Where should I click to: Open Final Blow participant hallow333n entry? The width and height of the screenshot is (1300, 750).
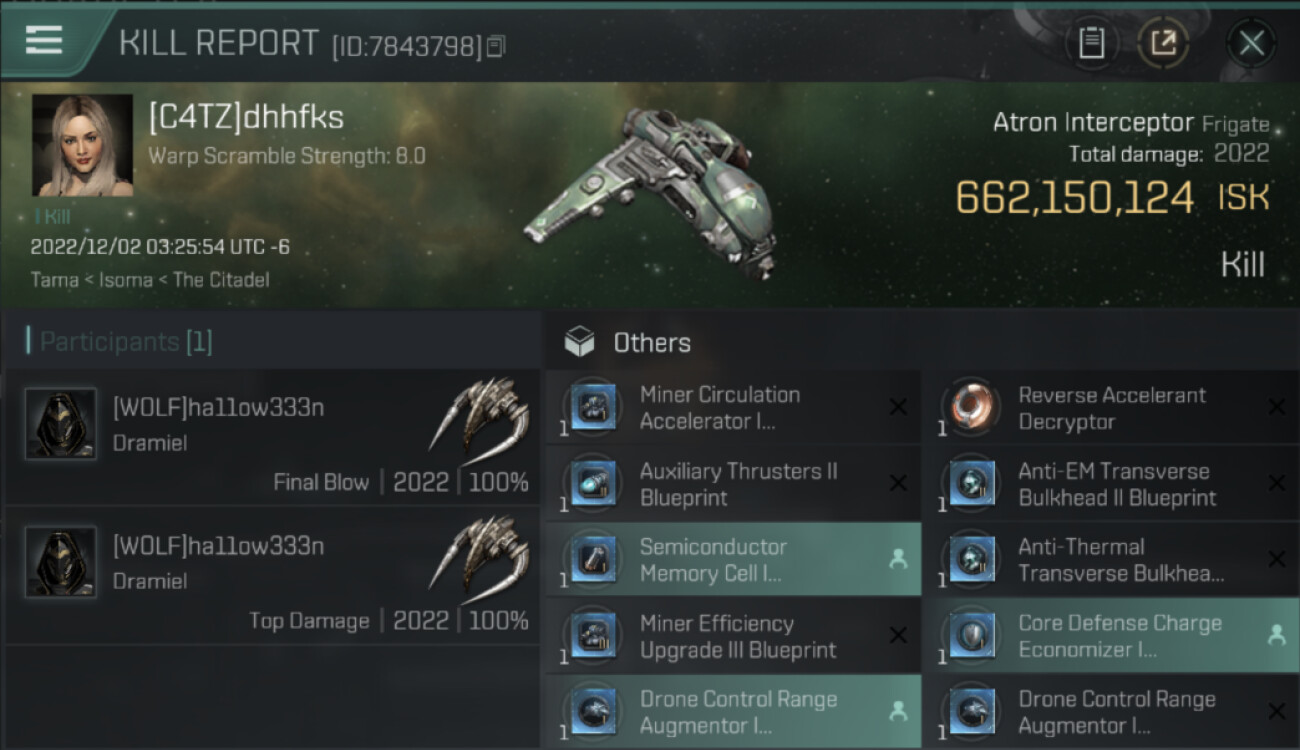pyautogui.click(x=272, y=438)
